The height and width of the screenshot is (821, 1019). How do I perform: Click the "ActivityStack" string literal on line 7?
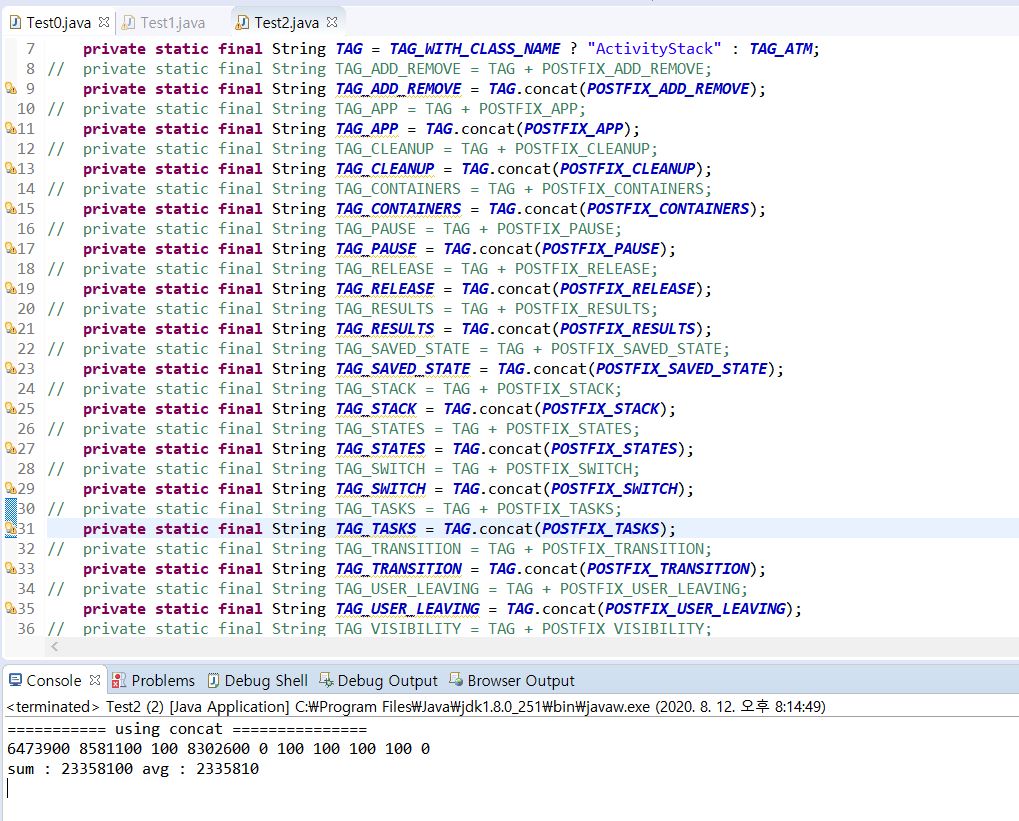[654, 49]
